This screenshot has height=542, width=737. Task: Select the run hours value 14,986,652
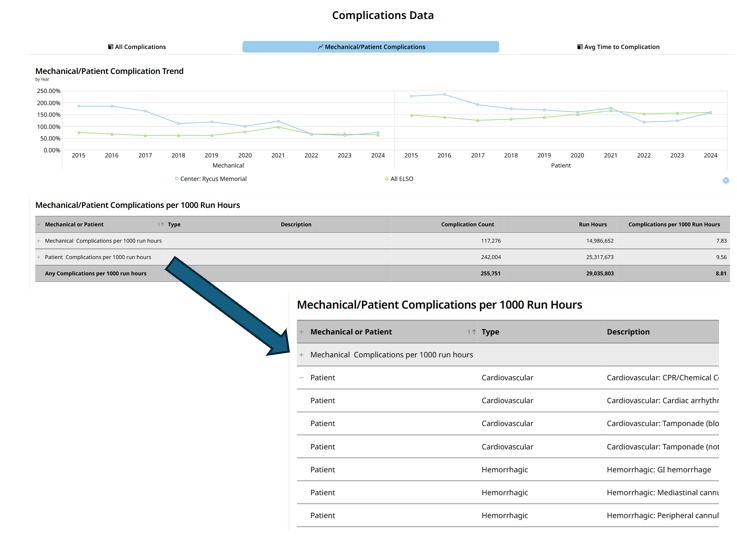click(x=600, y=241)
